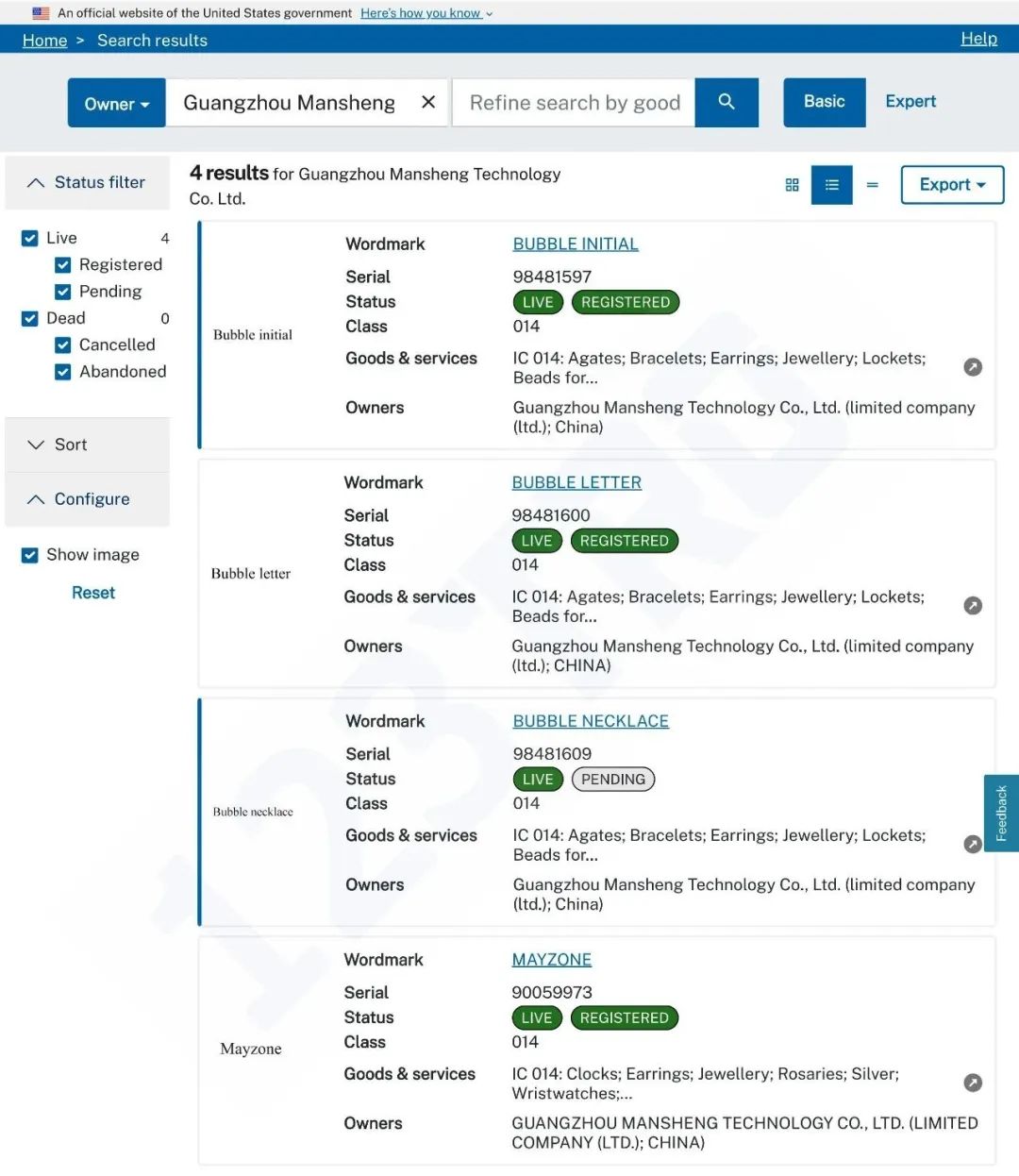Open BUBBLE LETTER goods details arrow
The image size is (1019, 1176).
click(973, 606)
